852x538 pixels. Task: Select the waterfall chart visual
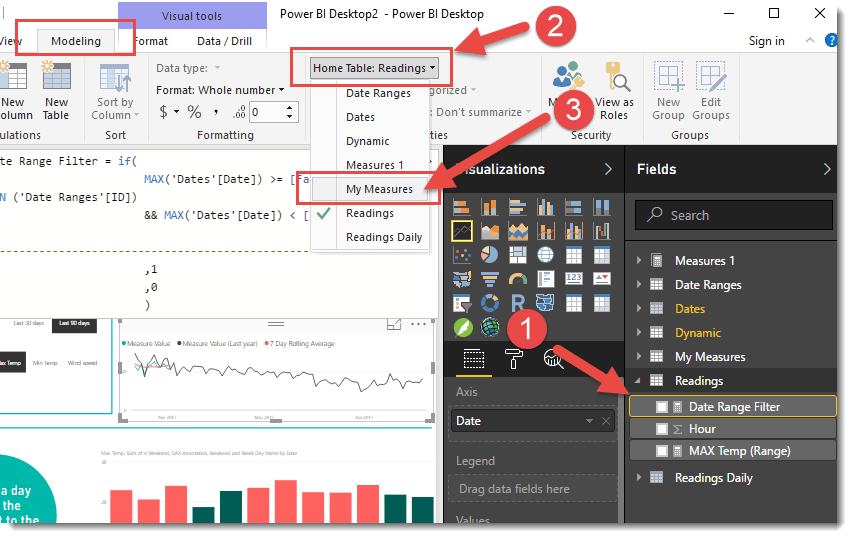click(x=602, y=231)
